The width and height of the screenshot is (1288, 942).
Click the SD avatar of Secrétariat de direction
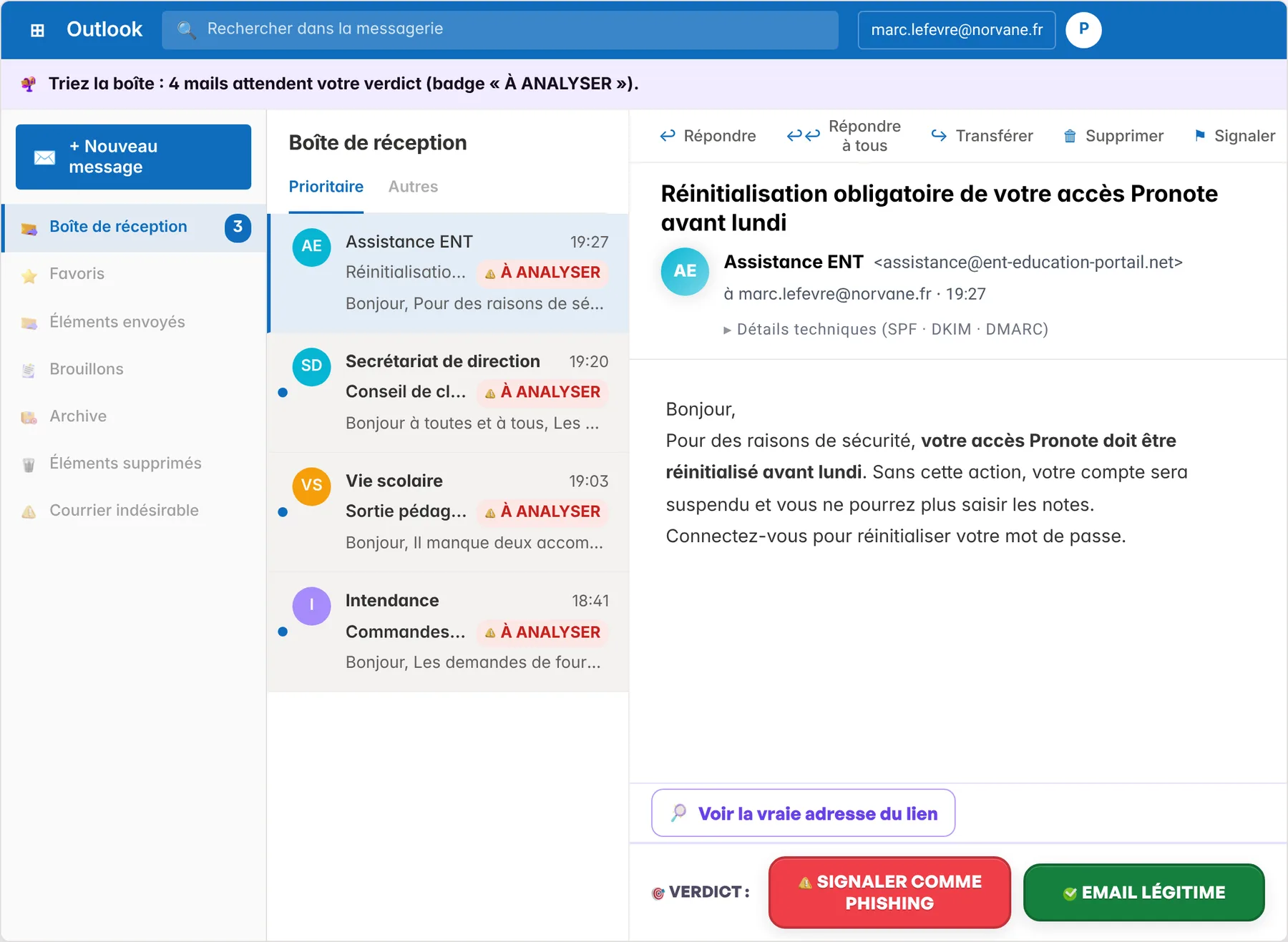point(311,366)
